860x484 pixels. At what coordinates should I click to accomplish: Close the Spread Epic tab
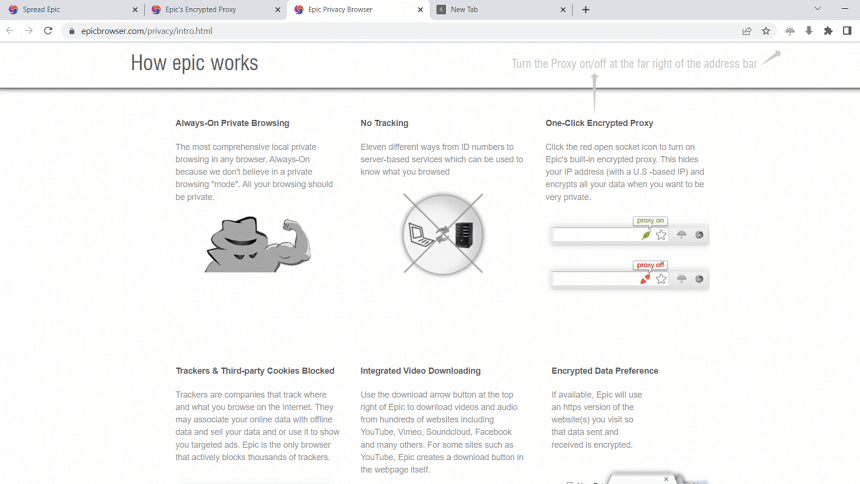pos(134,10)
